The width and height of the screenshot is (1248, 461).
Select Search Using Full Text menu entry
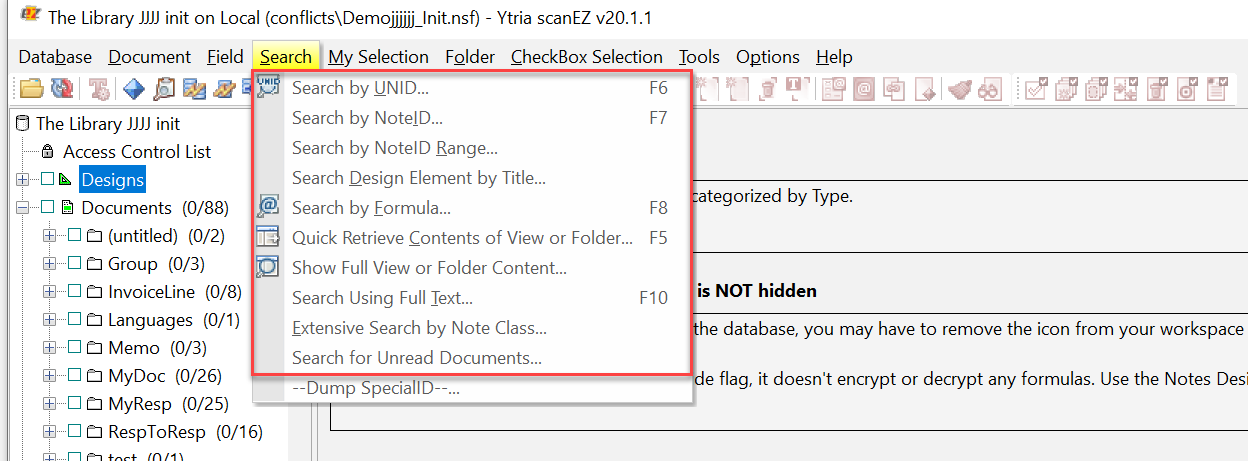tap(382, 298)
